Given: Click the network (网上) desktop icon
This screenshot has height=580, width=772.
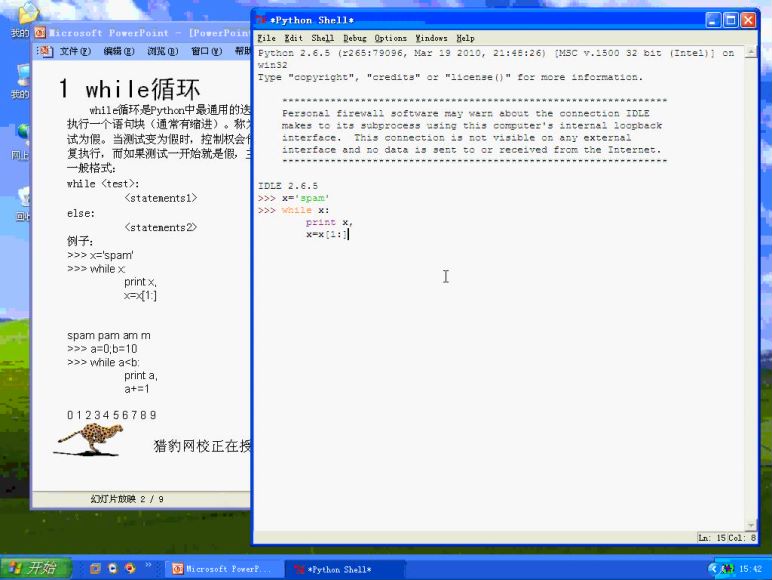Looking at the screenshot, I should coord(24,134).
